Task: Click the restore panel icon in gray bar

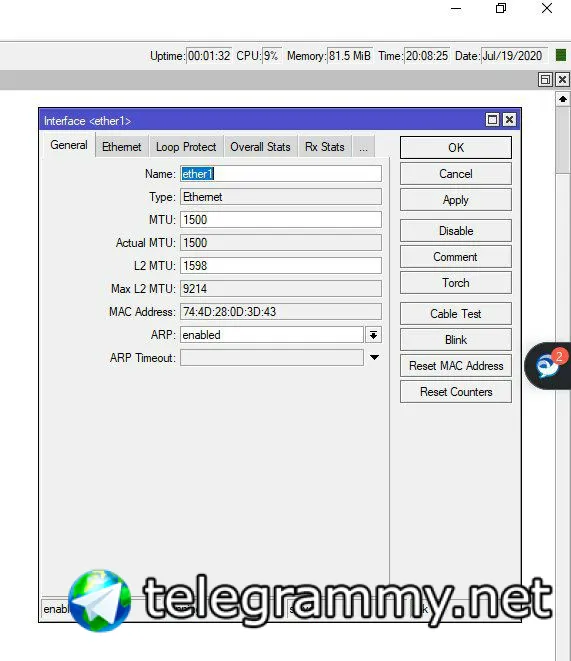Action: tap(545, 80)
